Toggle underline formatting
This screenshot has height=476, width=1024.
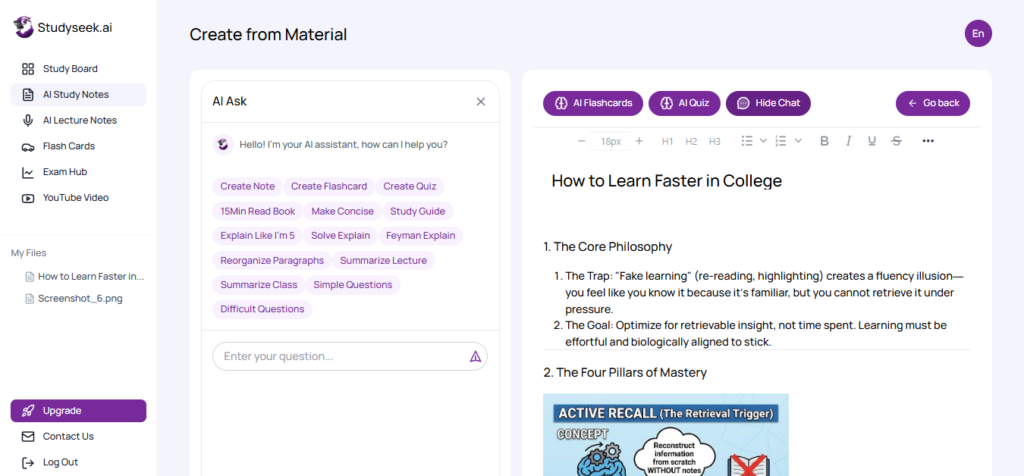[x=872, y=141]
